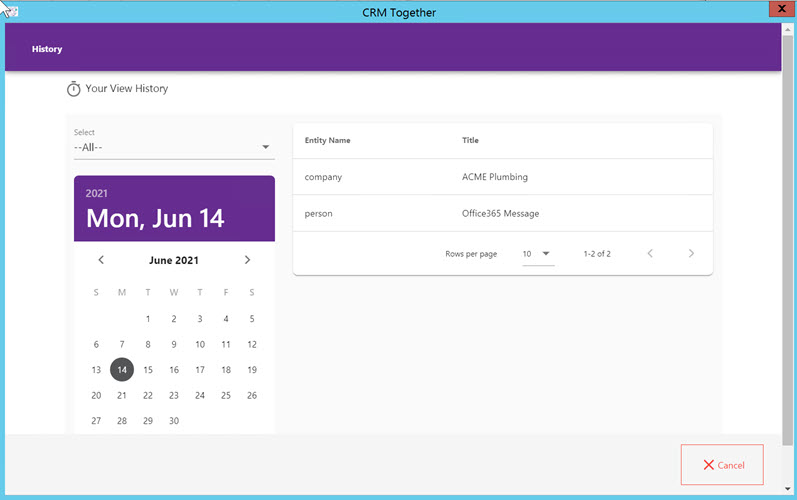Open the Select entity dropdown arrow
Viewport: 797px width, 500px height.
coord(265,147)
